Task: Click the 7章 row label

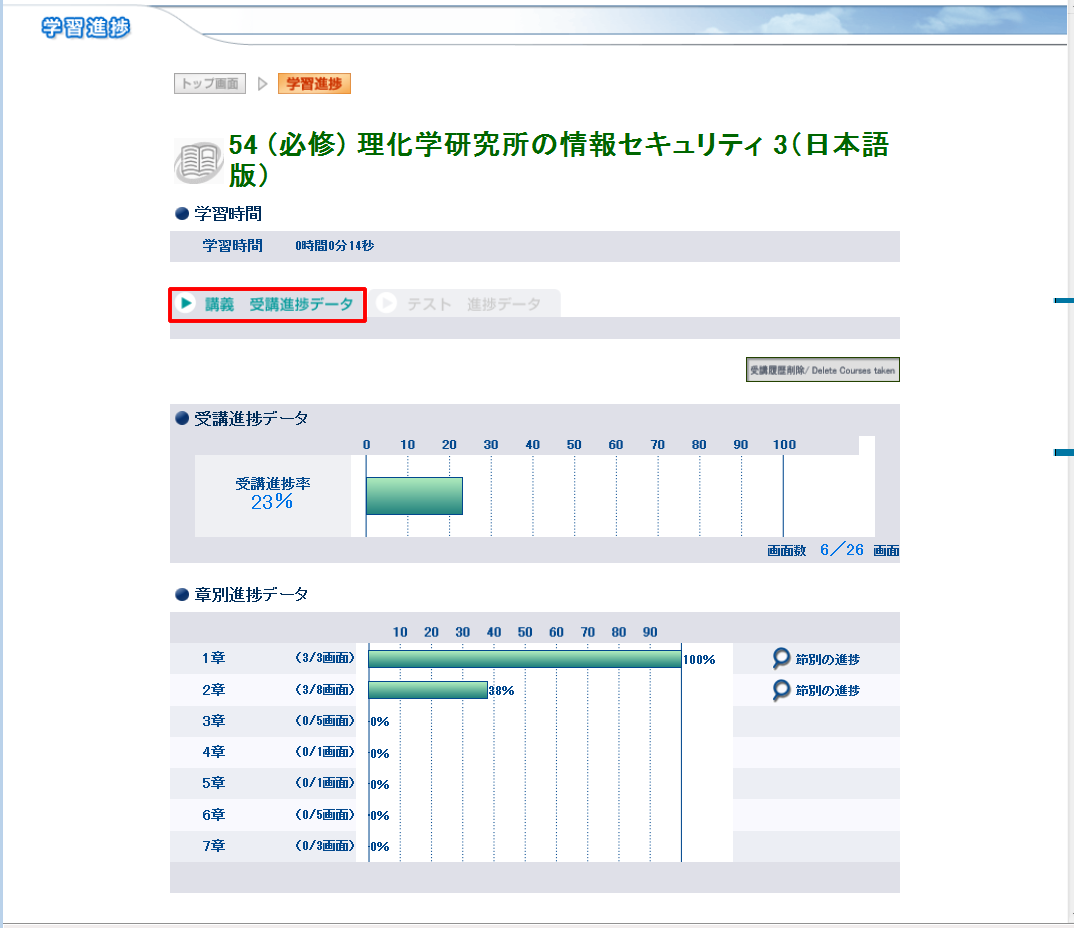Action: [x=214, y=846]
